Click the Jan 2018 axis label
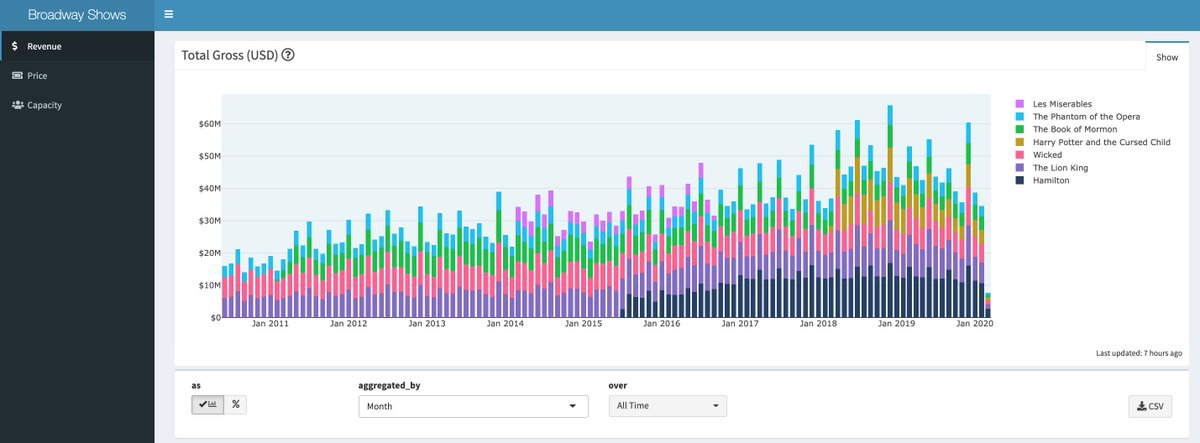 coord(819,324)
